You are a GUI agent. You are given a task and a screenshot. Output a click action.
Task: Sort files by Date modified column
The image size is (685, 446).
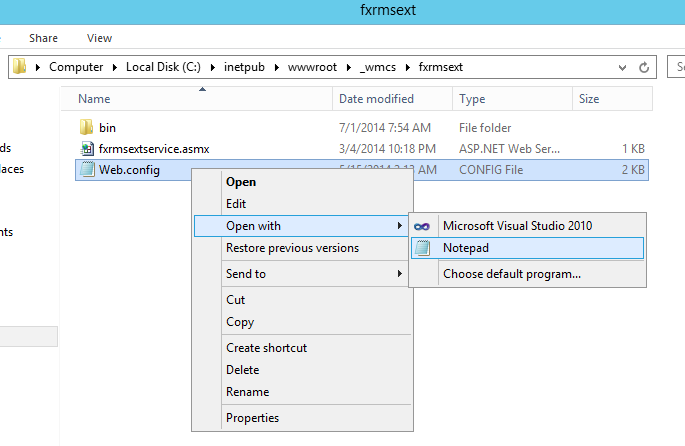click(x=376, y=99)
